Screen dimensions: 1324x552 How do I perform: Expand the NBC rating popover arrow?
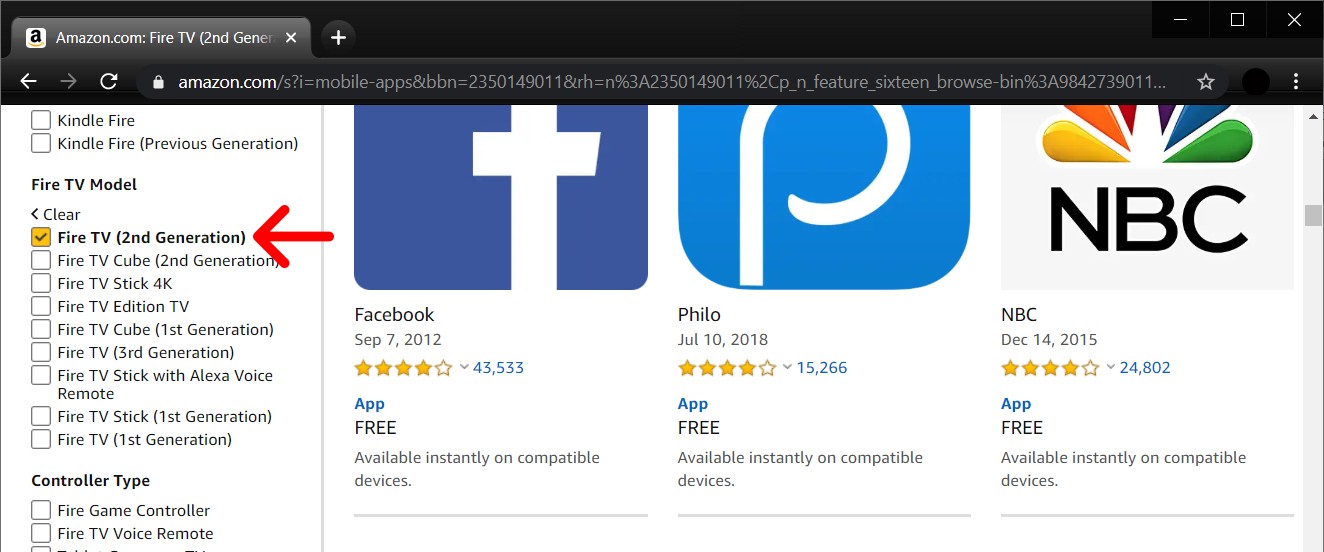(x=1110, y=368)
